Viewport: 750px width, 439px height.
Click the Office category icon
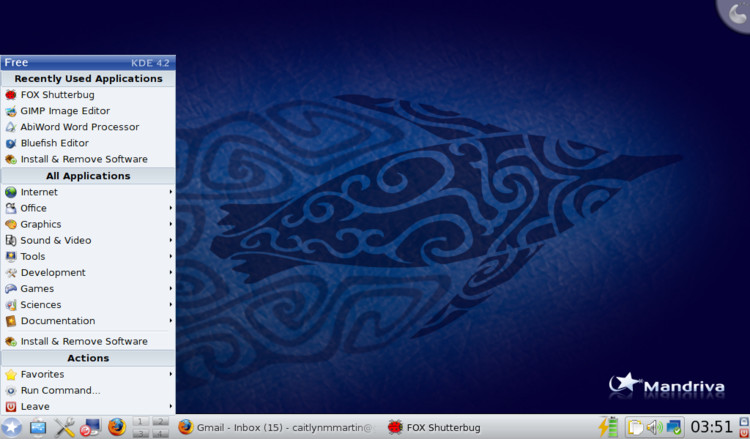pyautogui.click(x=11, y=208)
